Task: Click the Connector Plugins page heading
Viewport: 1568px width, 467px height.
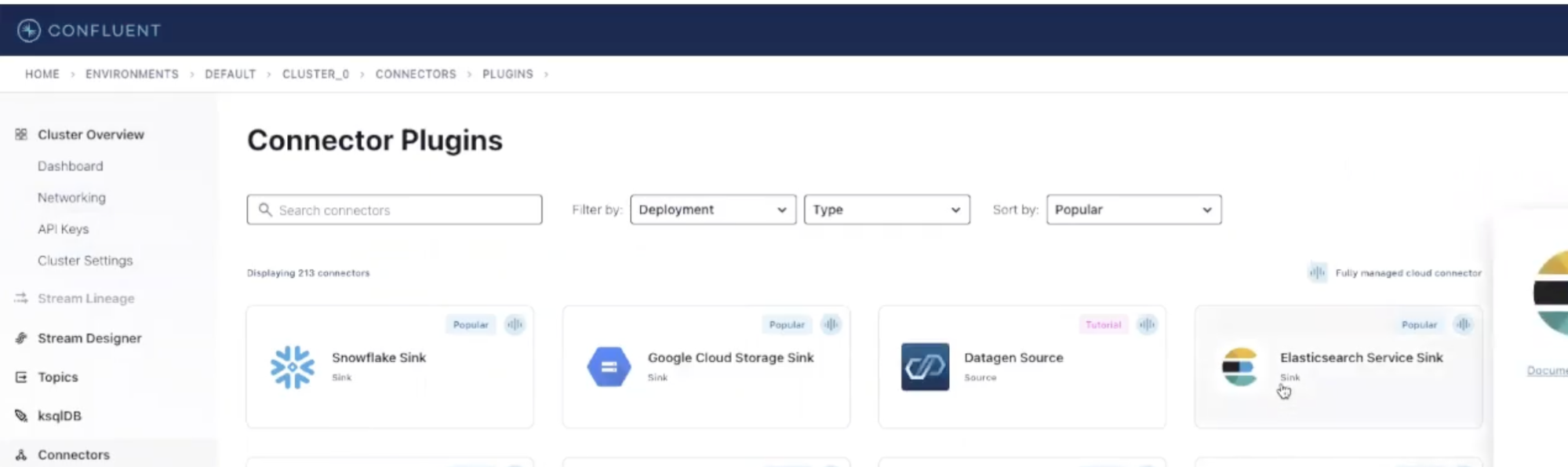Action: [375, 140]
